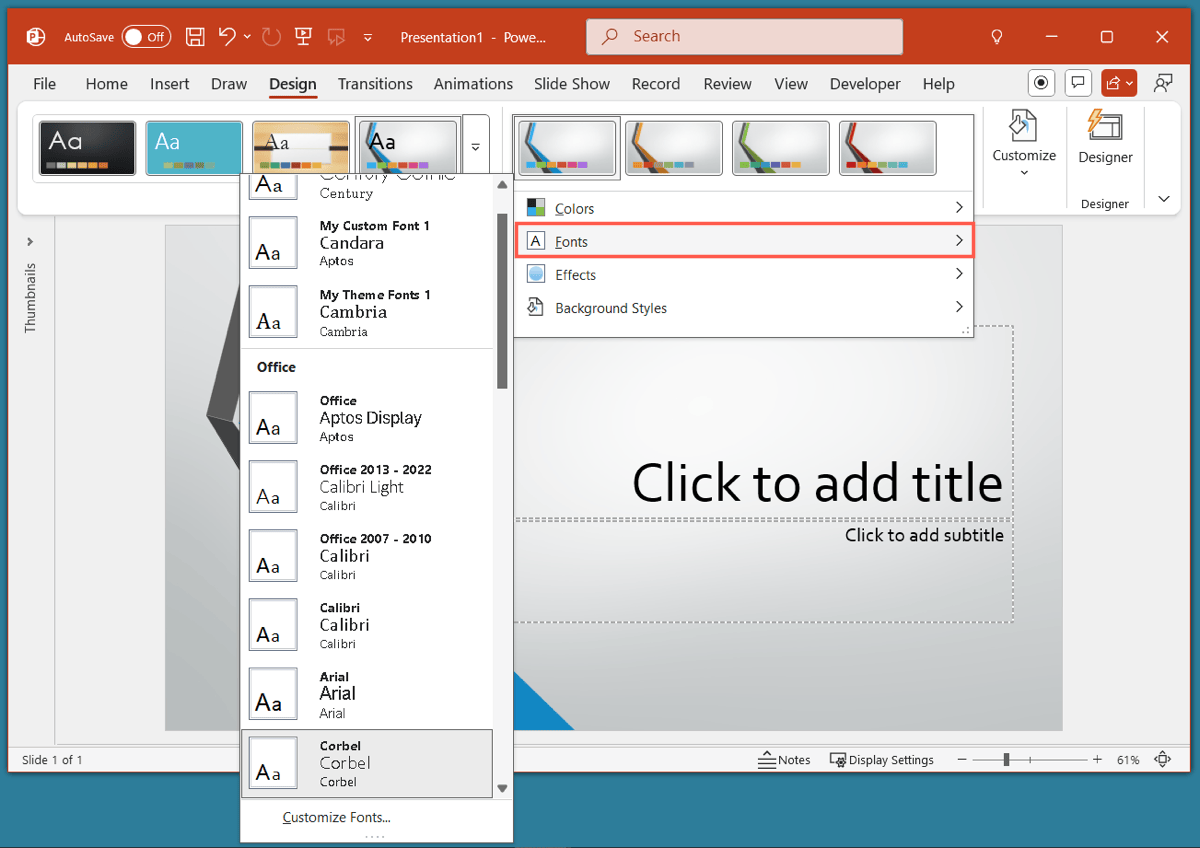The width and height of the screenshot is (1200, 848).
Task: Select the green stripe variant thumbnail
Action: 781,148
